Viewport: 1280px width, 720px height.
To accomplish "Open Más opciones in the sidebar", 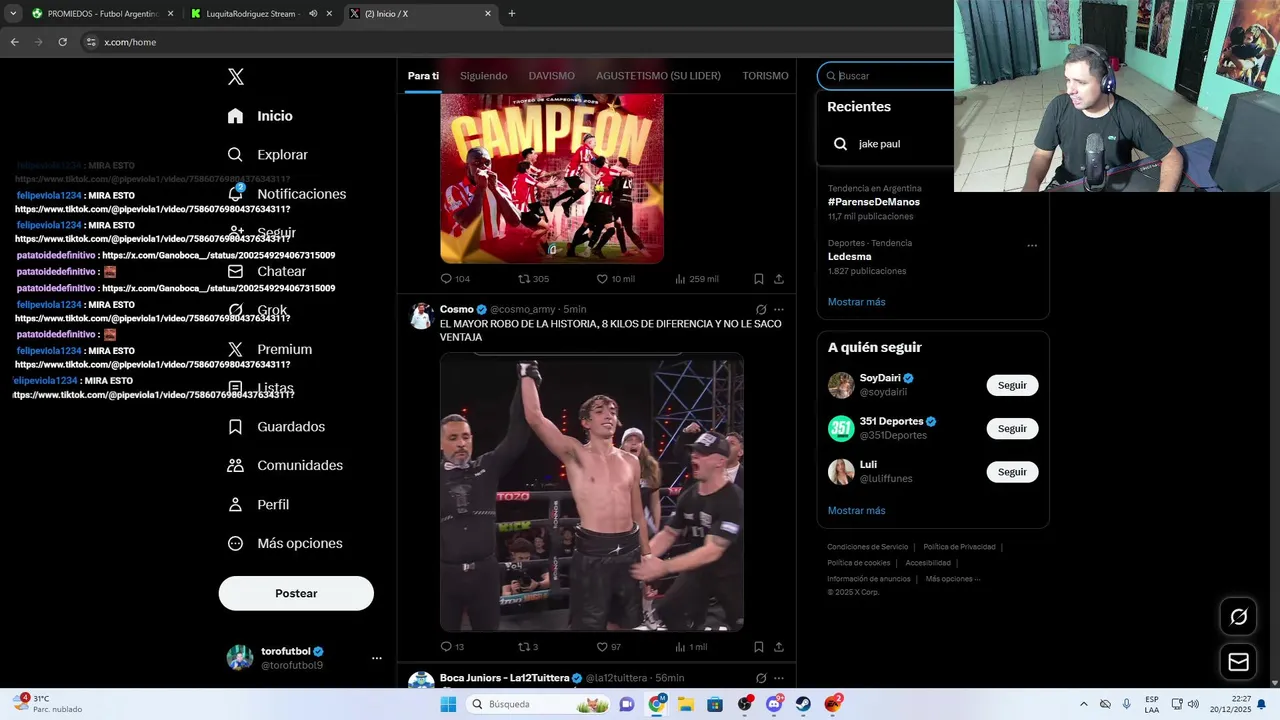I will tap(285, 544).
